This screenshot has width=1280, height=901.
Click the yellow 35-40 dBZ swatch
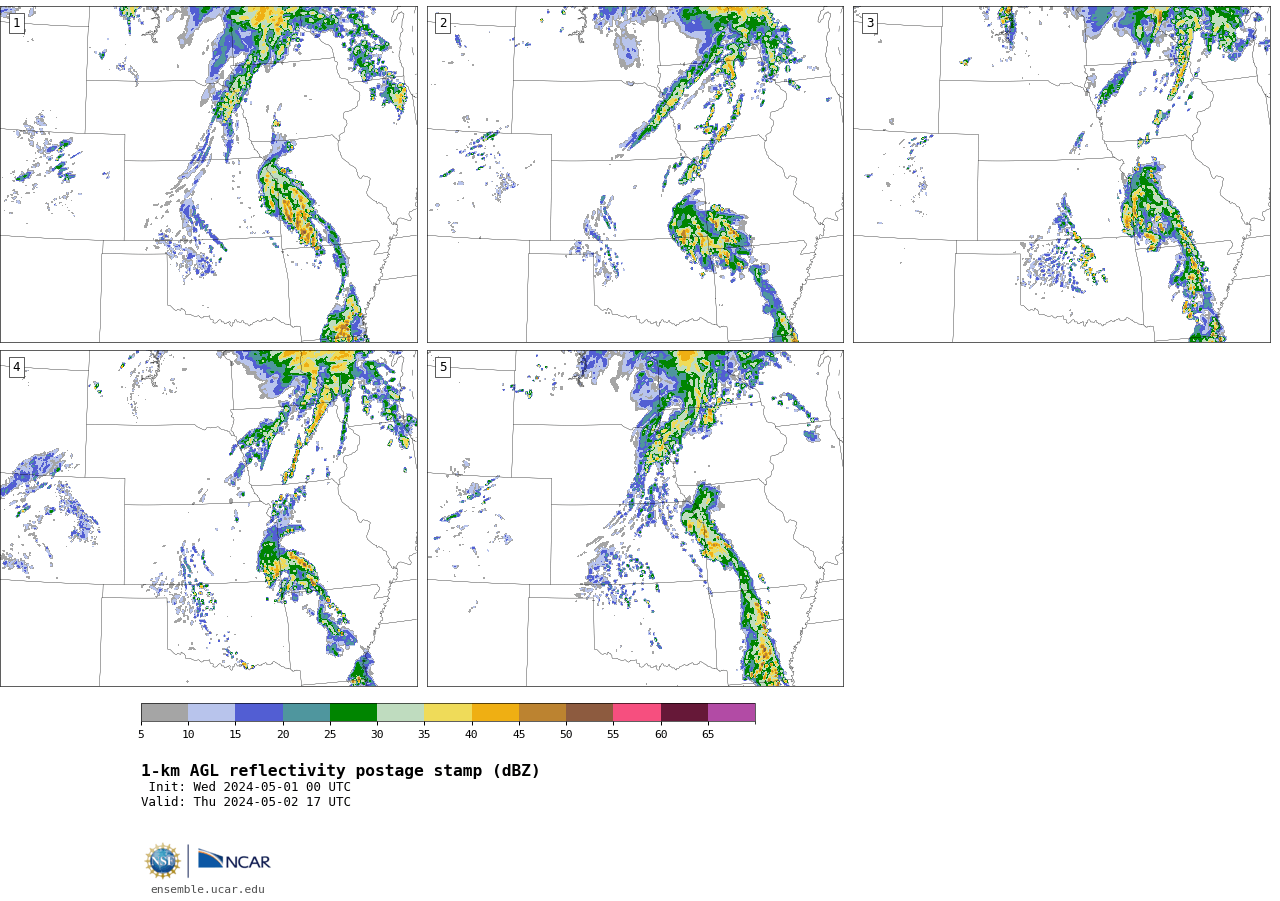tap(448, 713)
